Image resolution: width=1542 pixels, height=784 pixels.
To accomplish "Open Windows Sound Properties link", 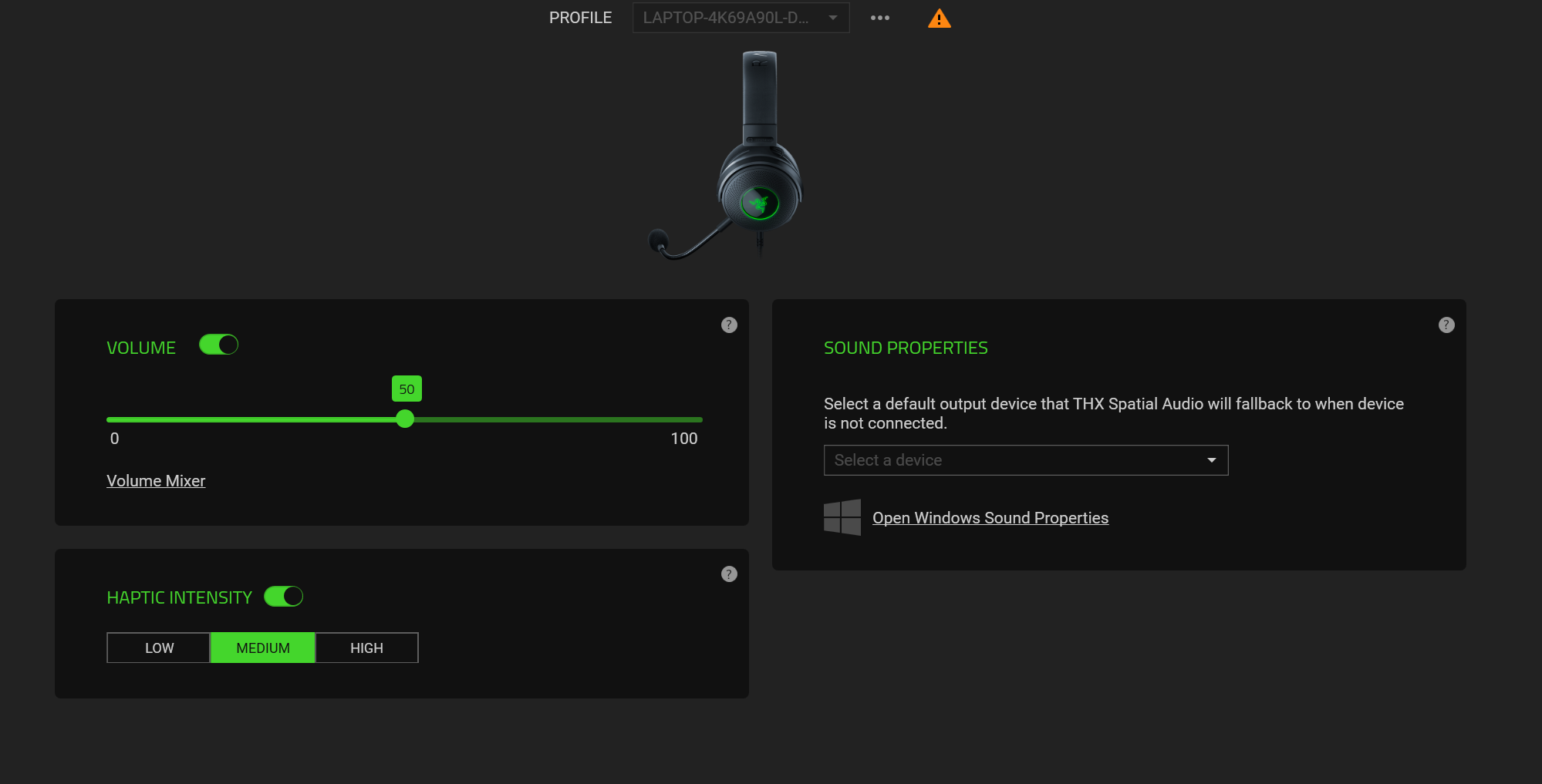I will [x=990, y=518].
